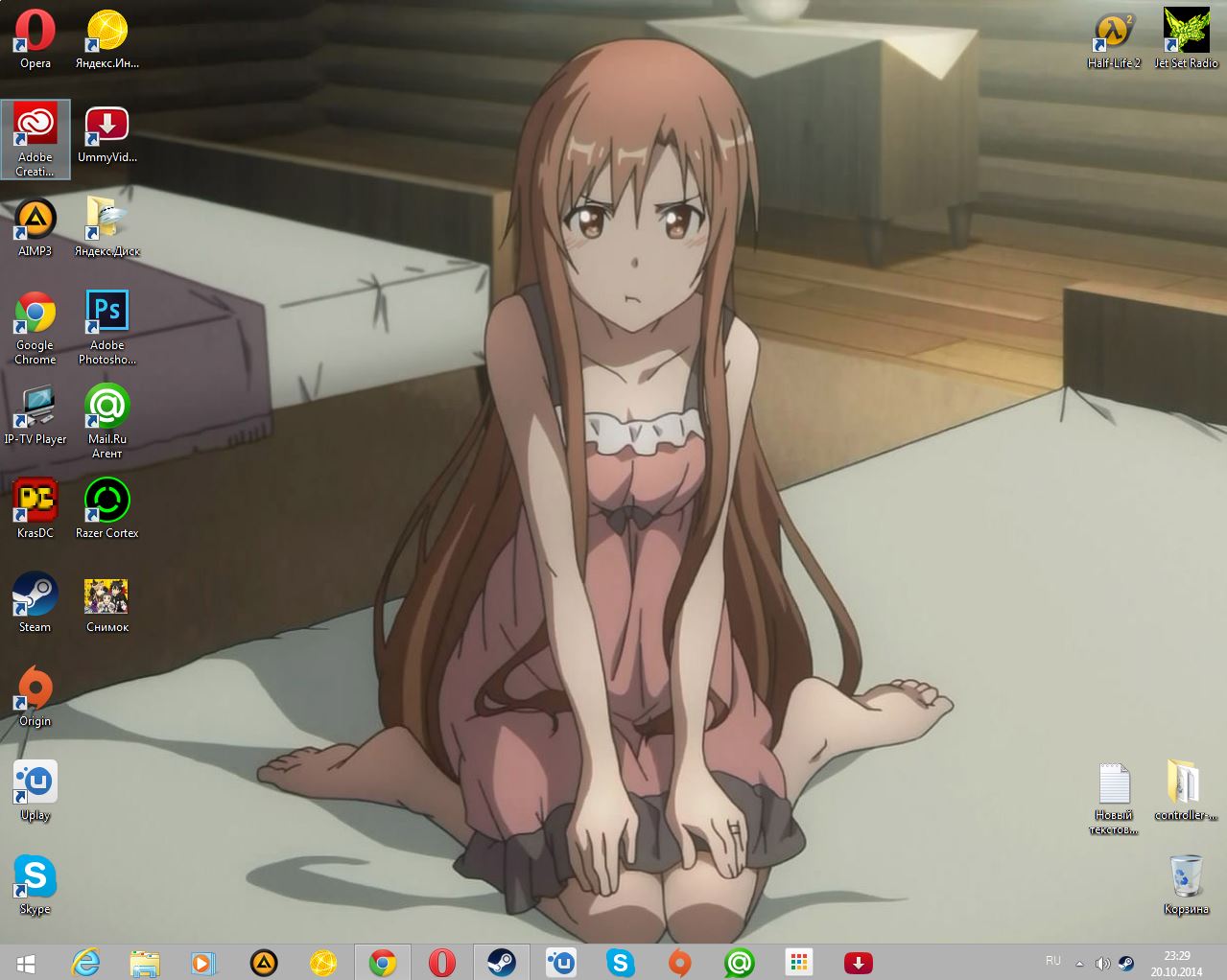Switch to Steam in the taskbar
This screenshot has width=1227, height=980.
(x=502, y=962)
